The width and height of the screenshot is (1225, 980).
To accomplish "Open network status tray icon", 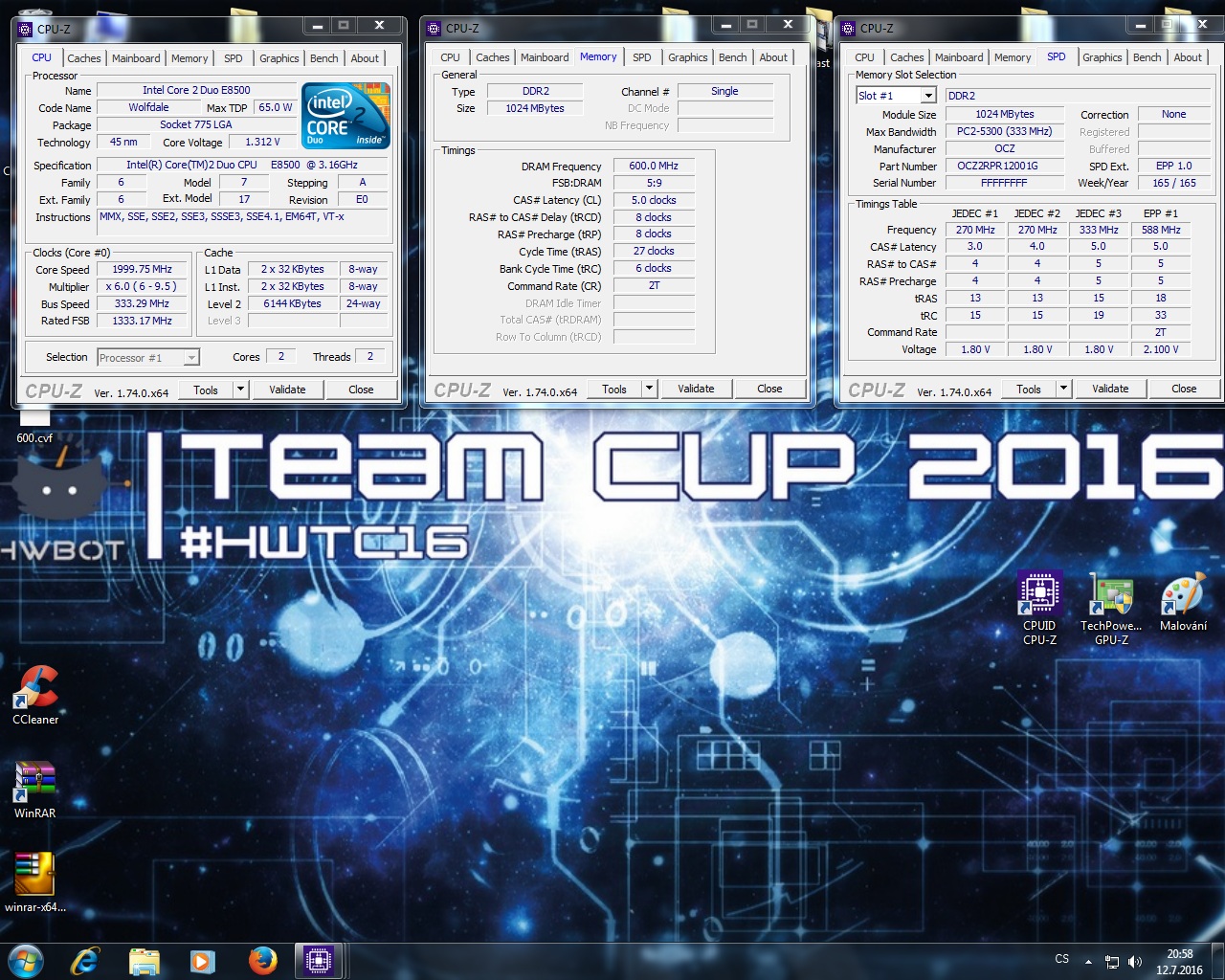I will click(x=1112, y=962).
